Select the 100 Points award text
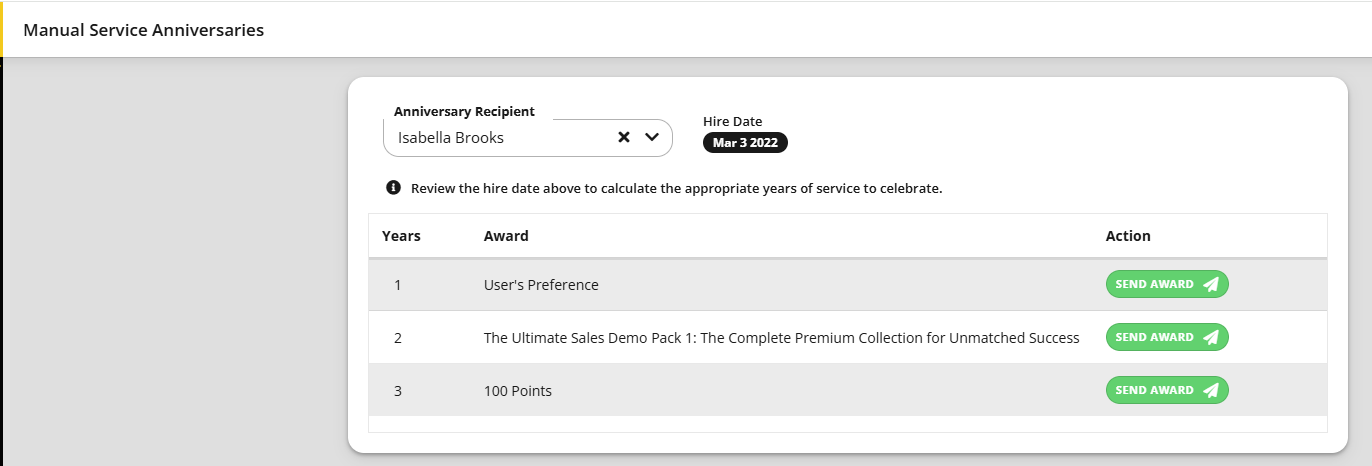The image size is (1372, 466). pos(518,391)
